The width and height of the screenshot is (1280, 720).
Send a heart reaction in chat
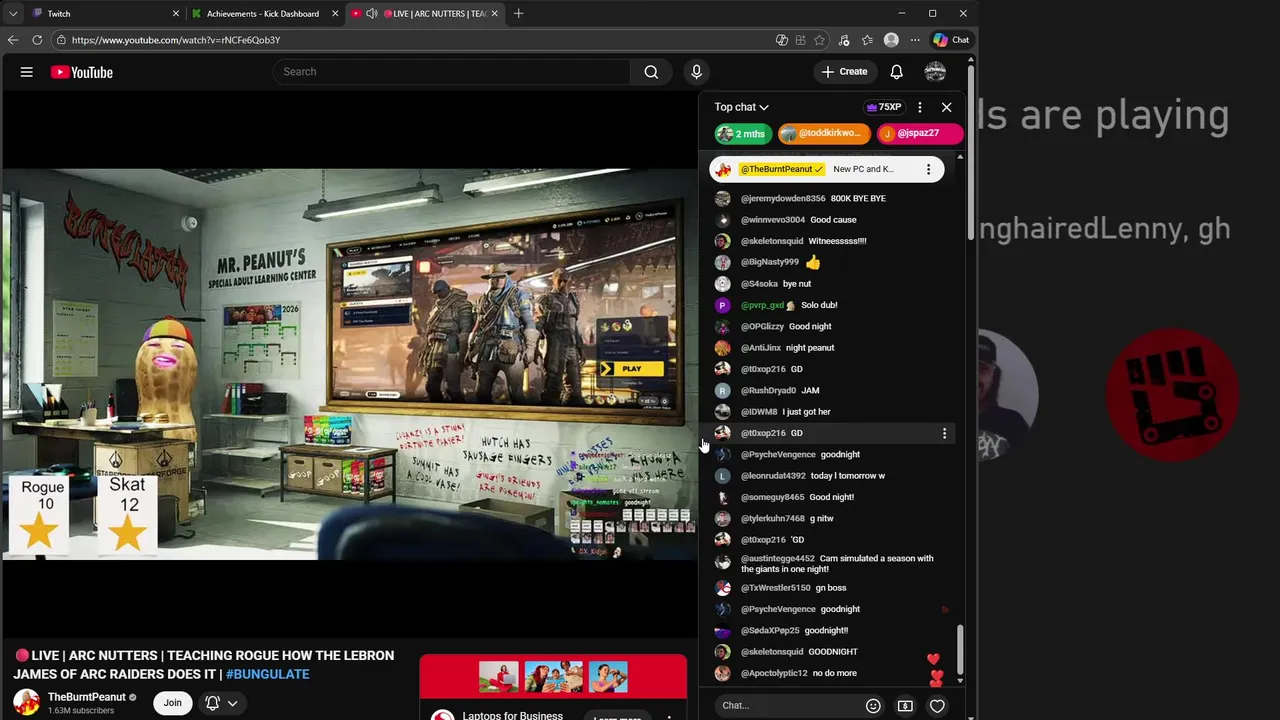pos(937,706)
